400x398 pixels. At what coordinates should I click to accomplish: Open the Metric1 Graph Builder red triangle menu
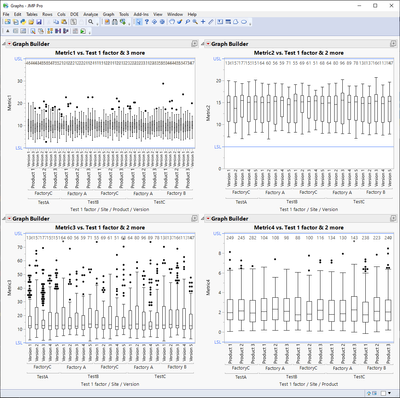(9, 44)
